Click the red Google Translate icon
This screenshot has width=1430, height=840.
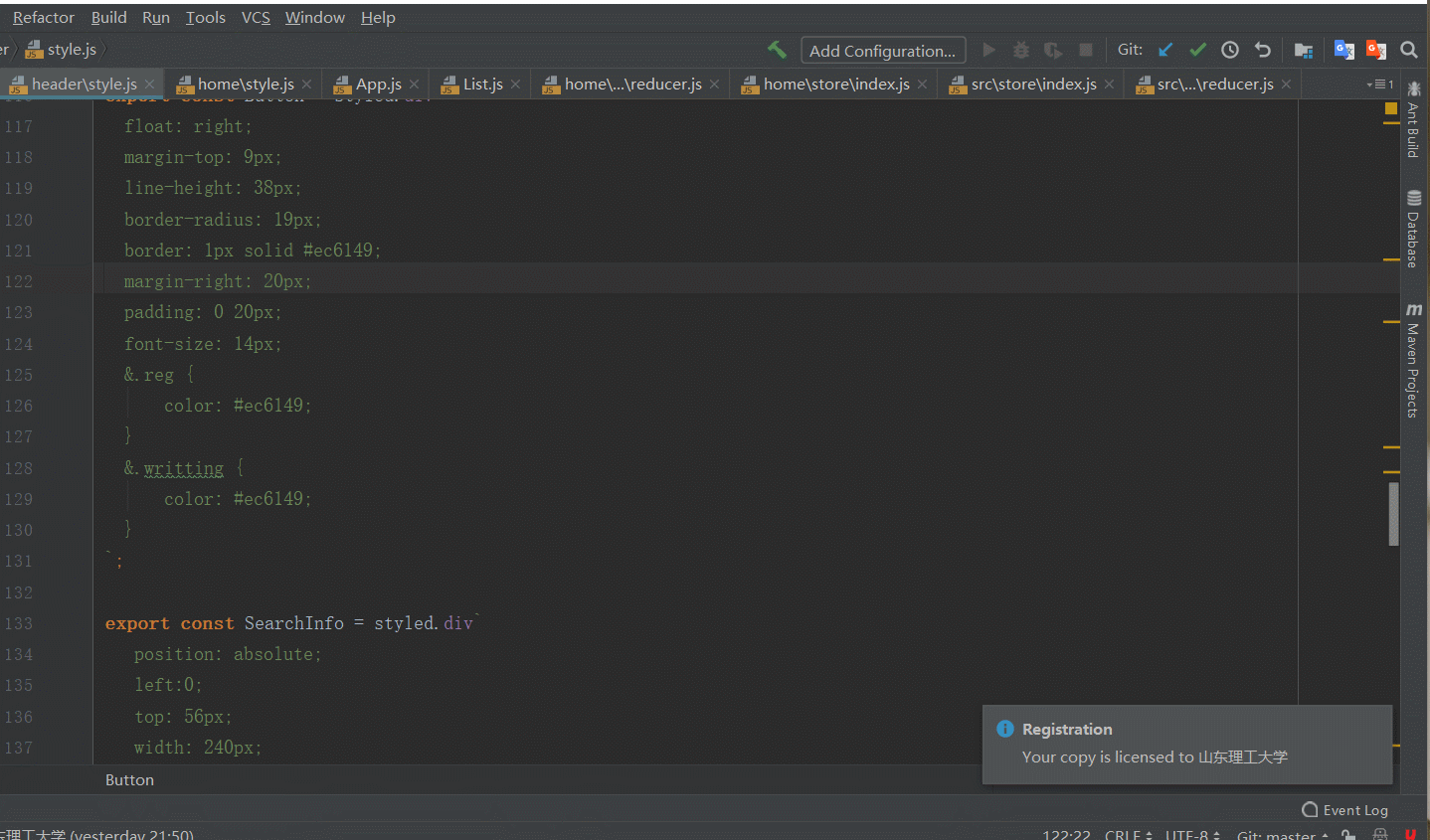[1376, 50]
